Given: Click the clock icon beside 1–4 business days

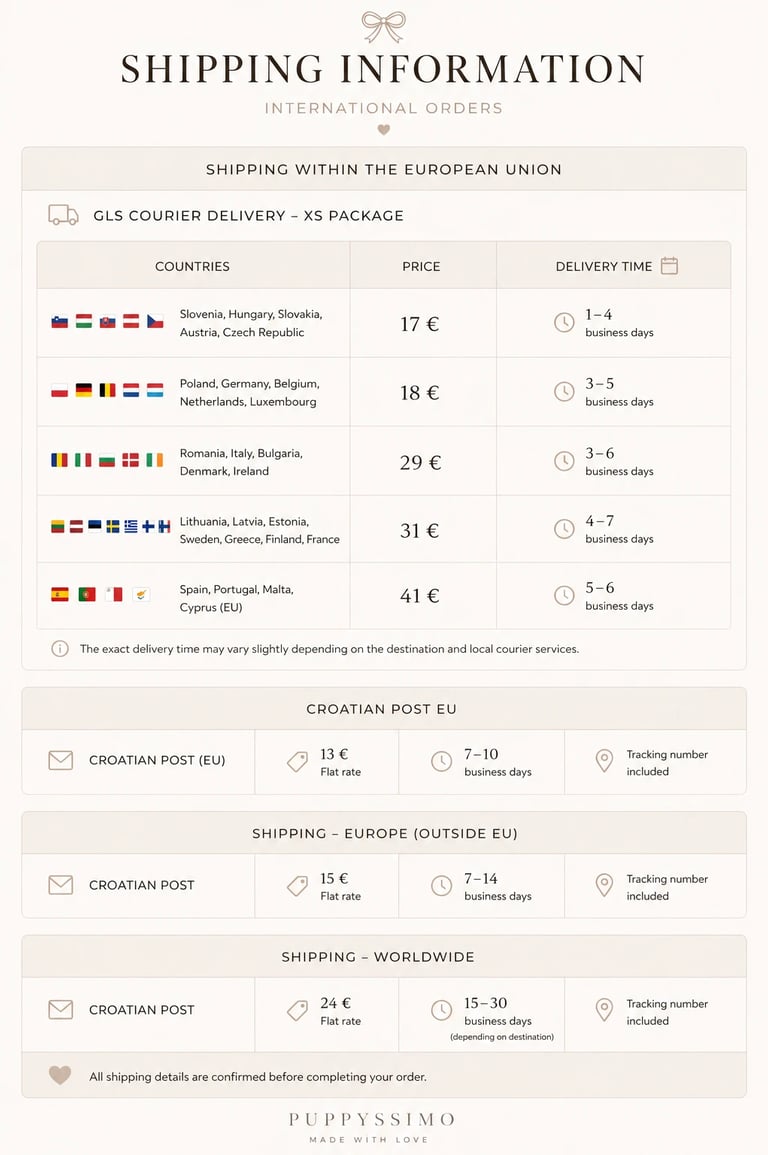Looking at the screenshot, I should coord(564,322).
